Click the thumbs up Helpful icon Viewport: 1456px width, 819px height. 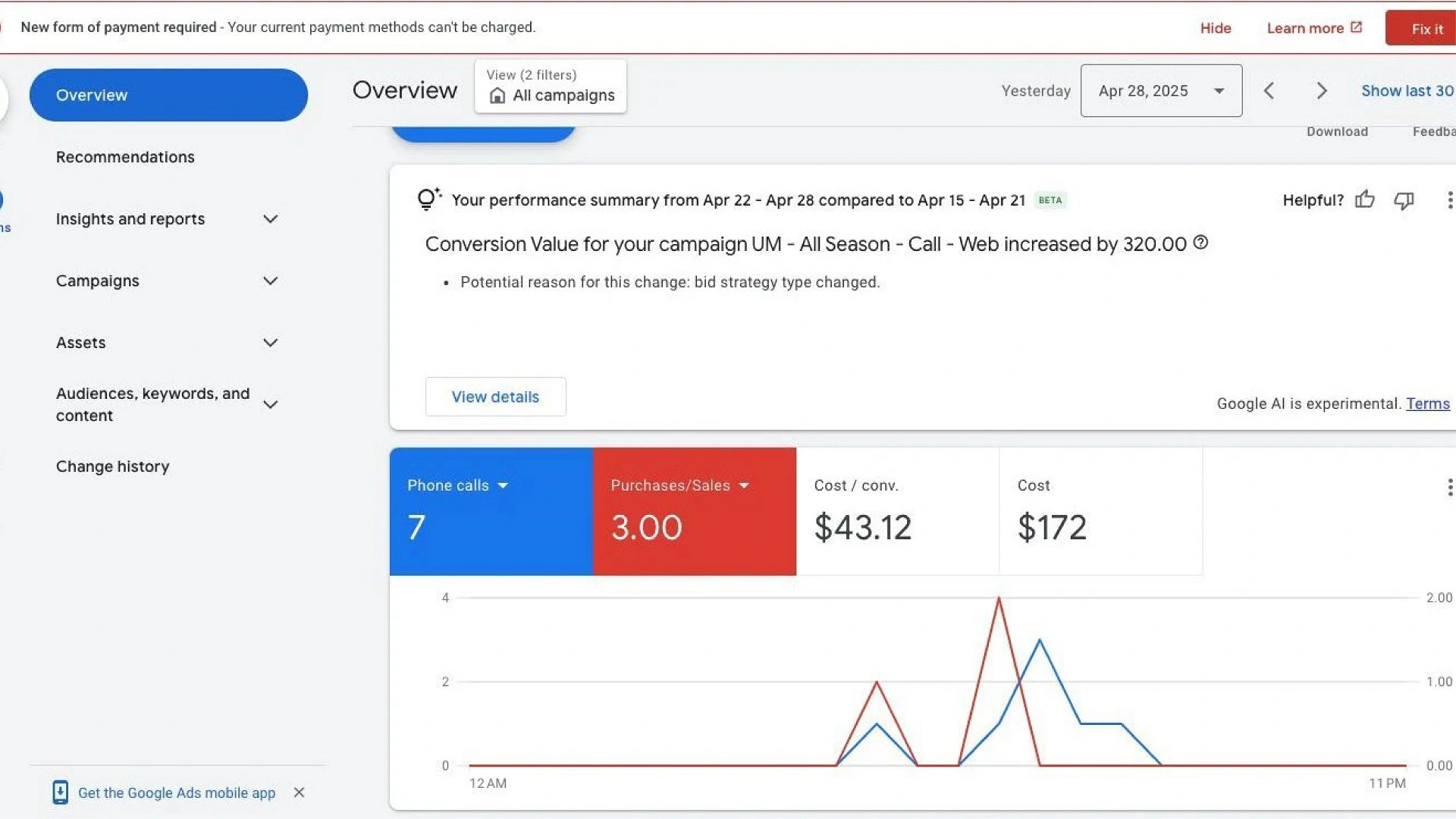[x=1365, y=199]
